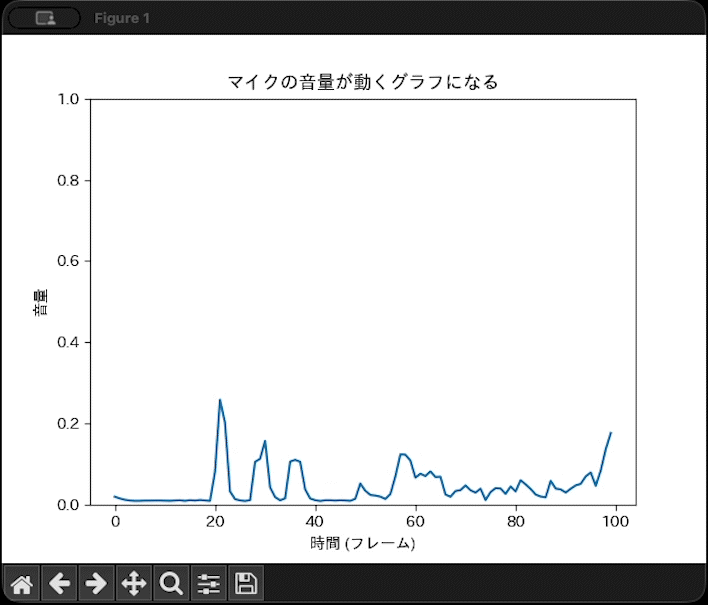Activate the Zoom to rectangle magnifier

click(171, 583)
